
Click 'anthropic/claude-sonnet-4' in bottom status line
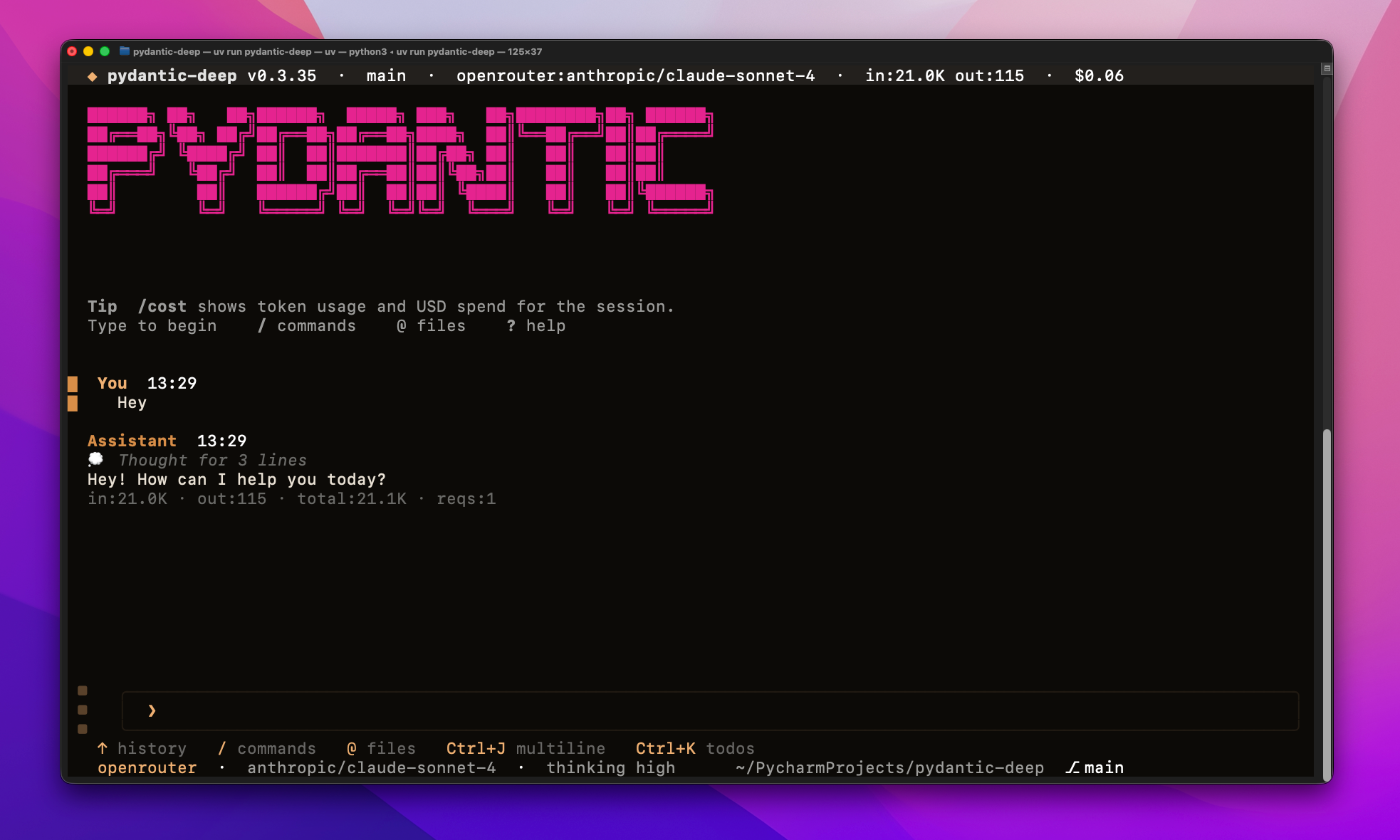click(372, 767)
